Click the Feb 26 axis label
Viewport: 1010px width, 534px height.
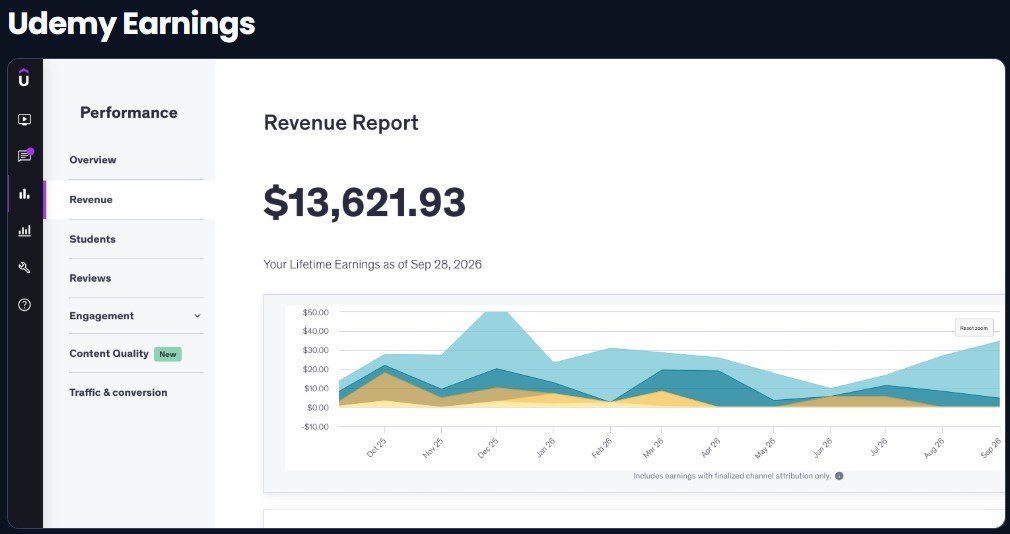click(x=600, y=448)
